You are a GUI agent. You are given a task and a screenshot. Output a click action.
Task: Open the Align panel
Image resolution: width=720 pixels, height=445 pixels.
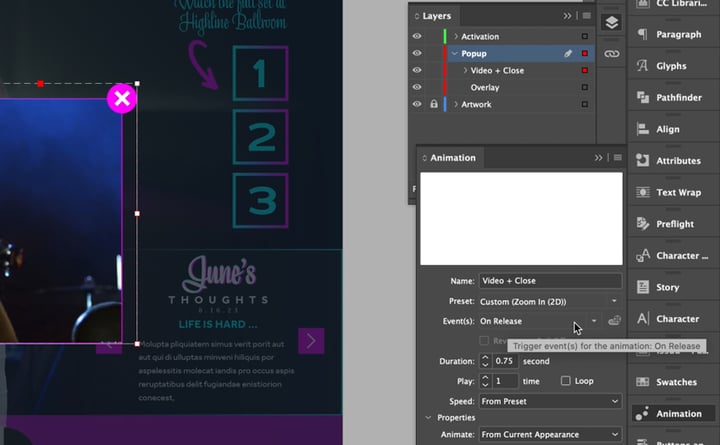(673, 130)
